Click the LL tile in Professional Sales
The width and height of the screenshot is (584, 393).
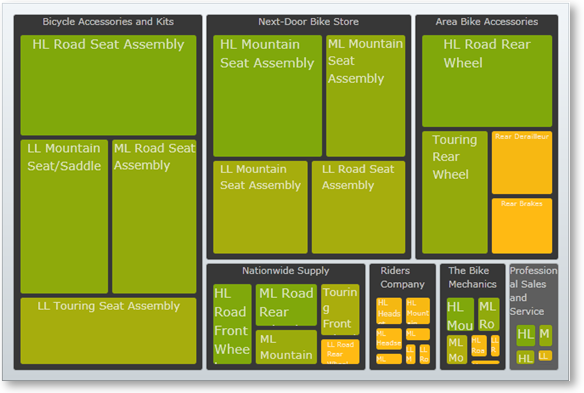545,355
